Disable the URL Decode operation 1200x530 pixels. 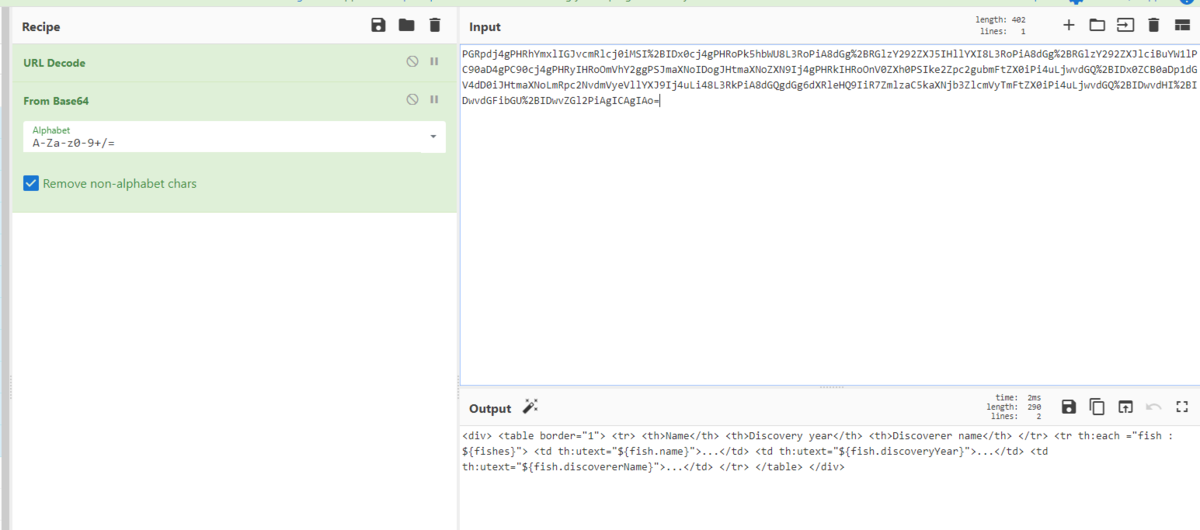click(412, 62)
